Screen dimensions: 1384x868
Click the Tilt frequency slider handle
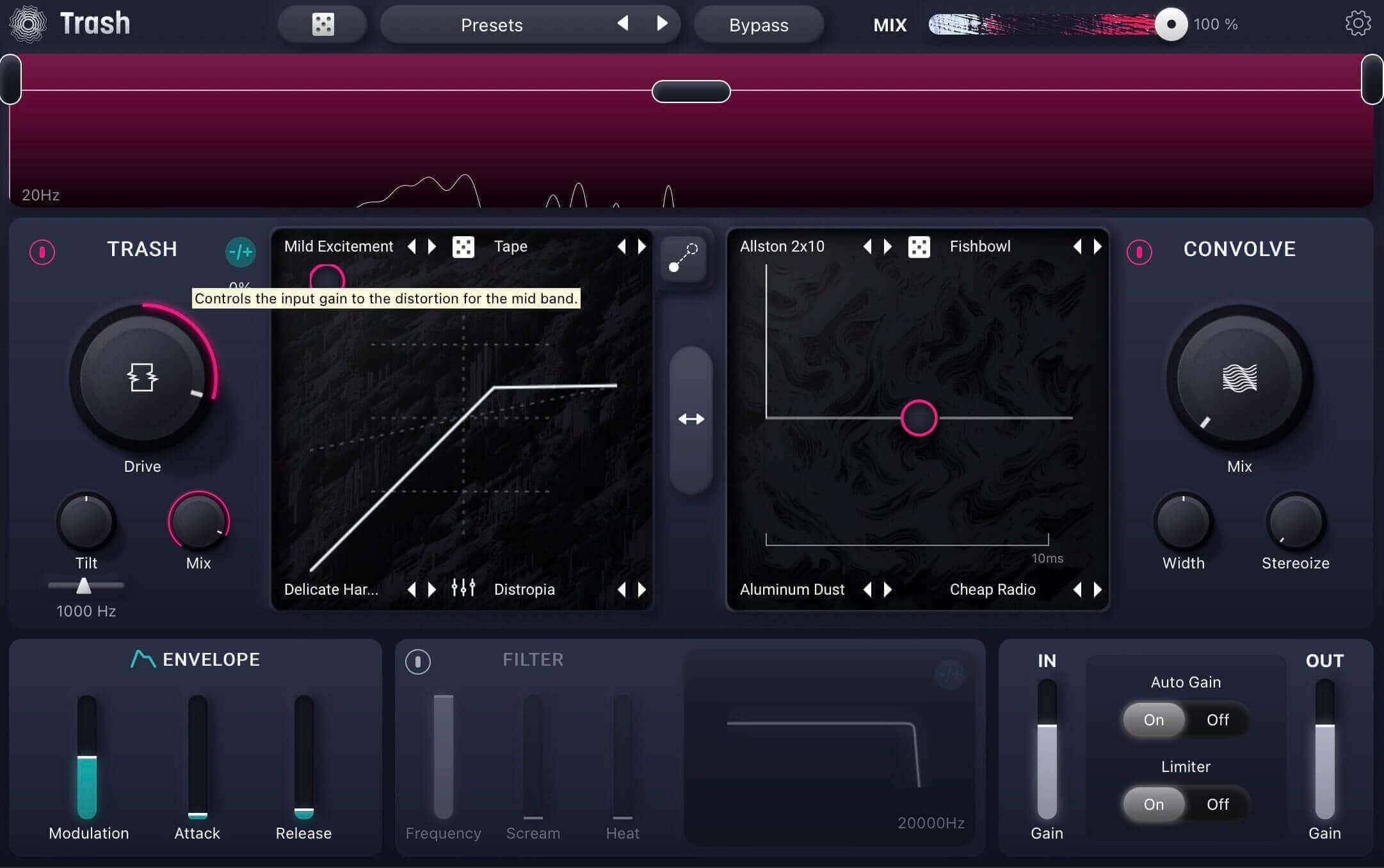(x=83, y=585)
